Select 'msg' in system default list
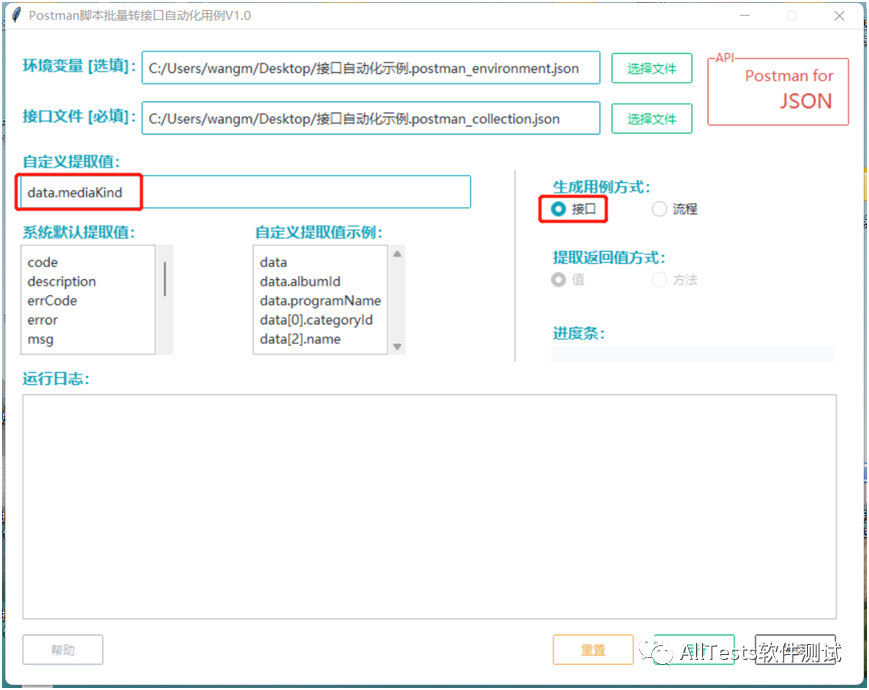 [x=40, y=339]
